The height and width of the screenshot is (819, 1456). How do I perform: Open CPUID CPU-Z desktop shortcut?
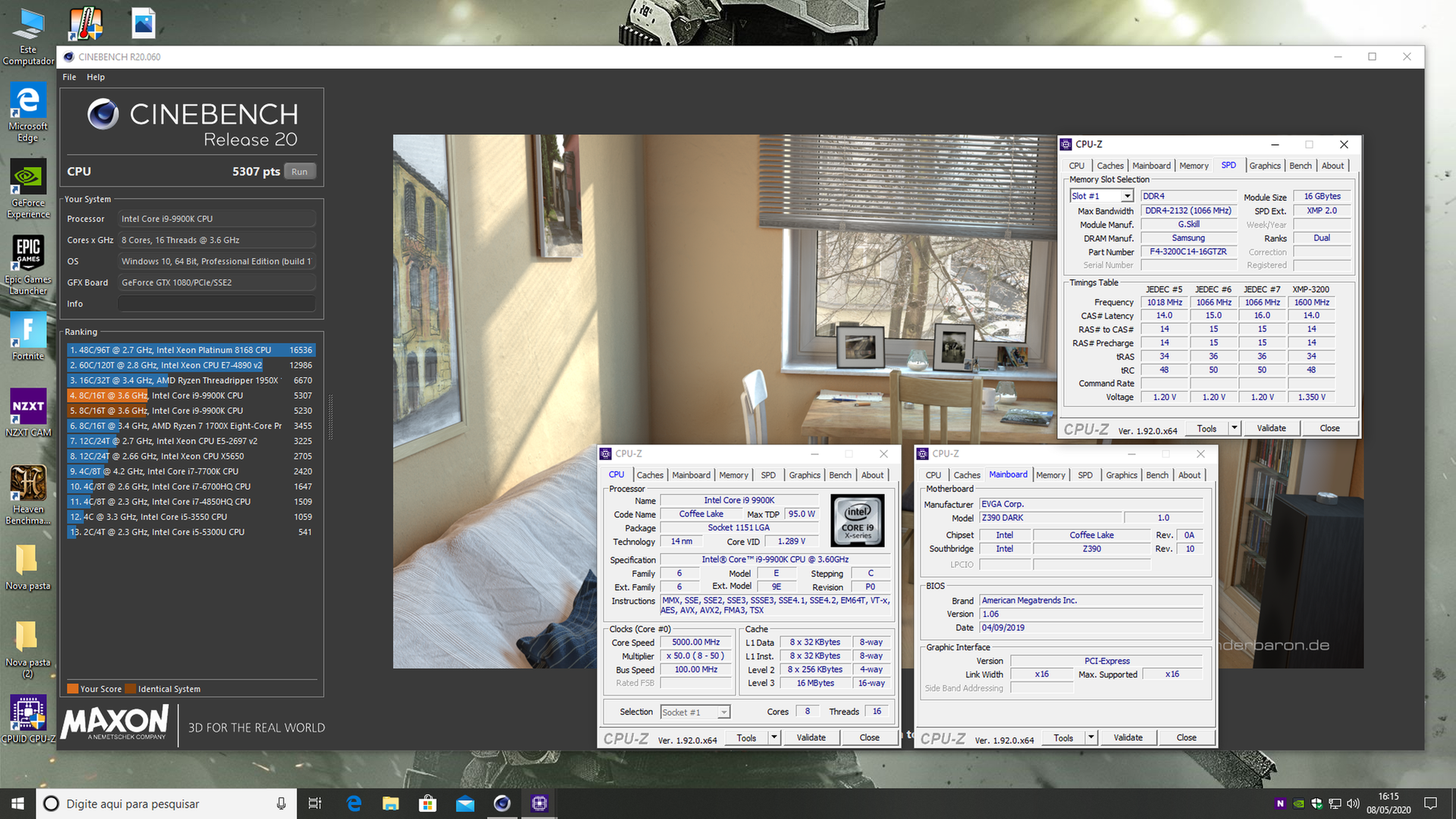point(28,719)
